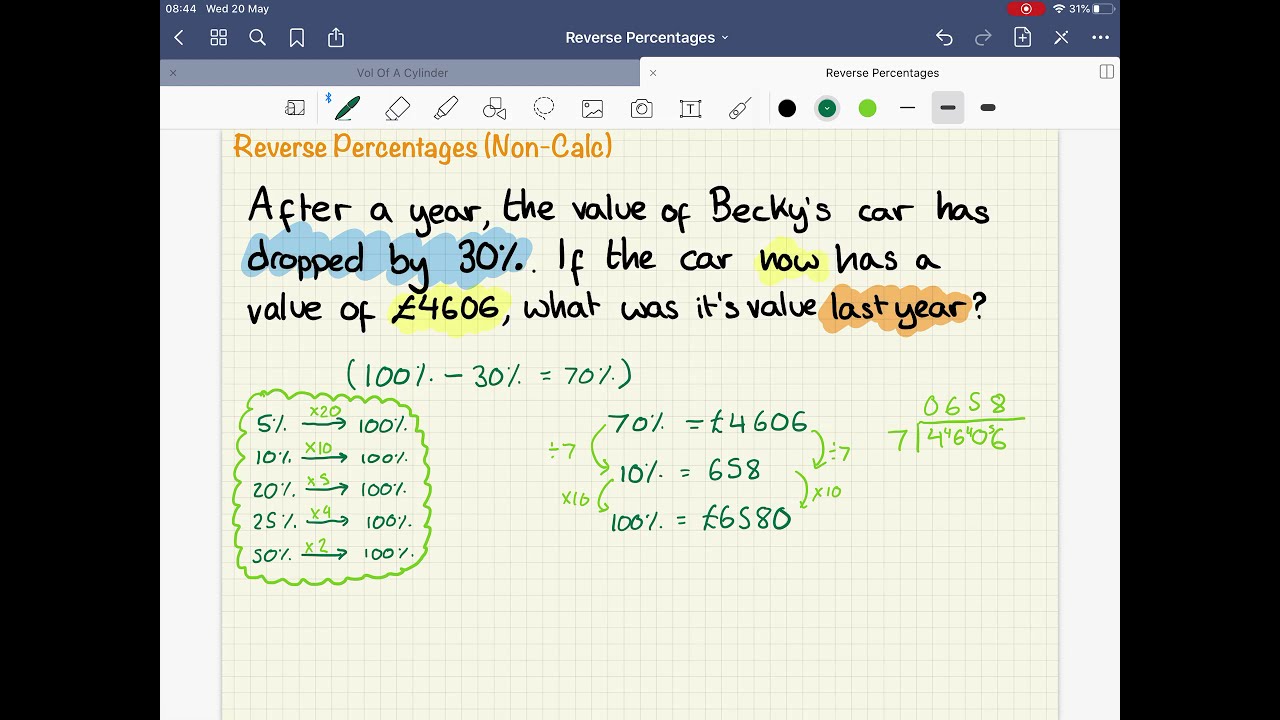Choose the black pen color
The image size is (1280, 720).
tap(787, 108)
